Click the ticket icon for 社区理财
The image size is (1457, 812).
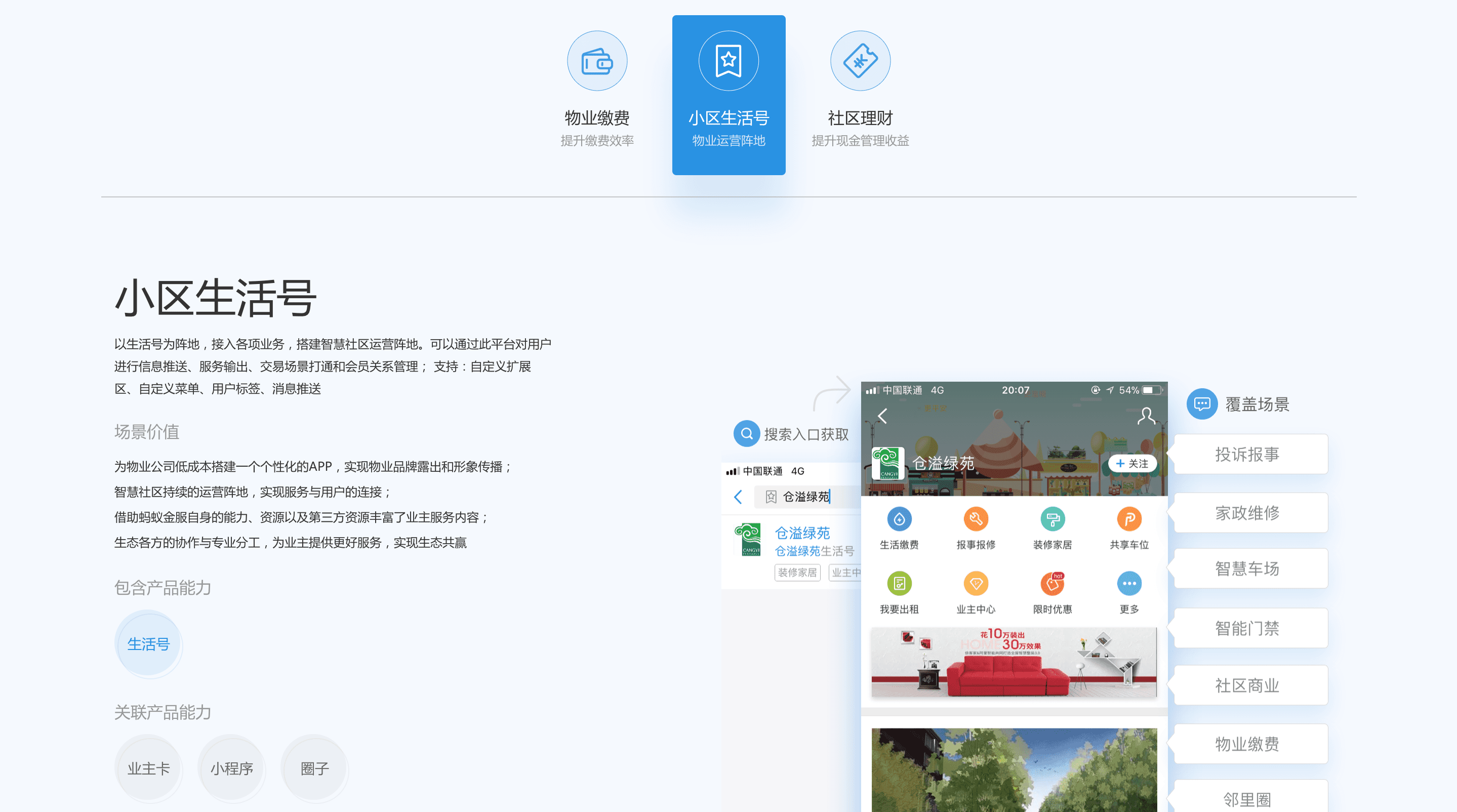860,61
